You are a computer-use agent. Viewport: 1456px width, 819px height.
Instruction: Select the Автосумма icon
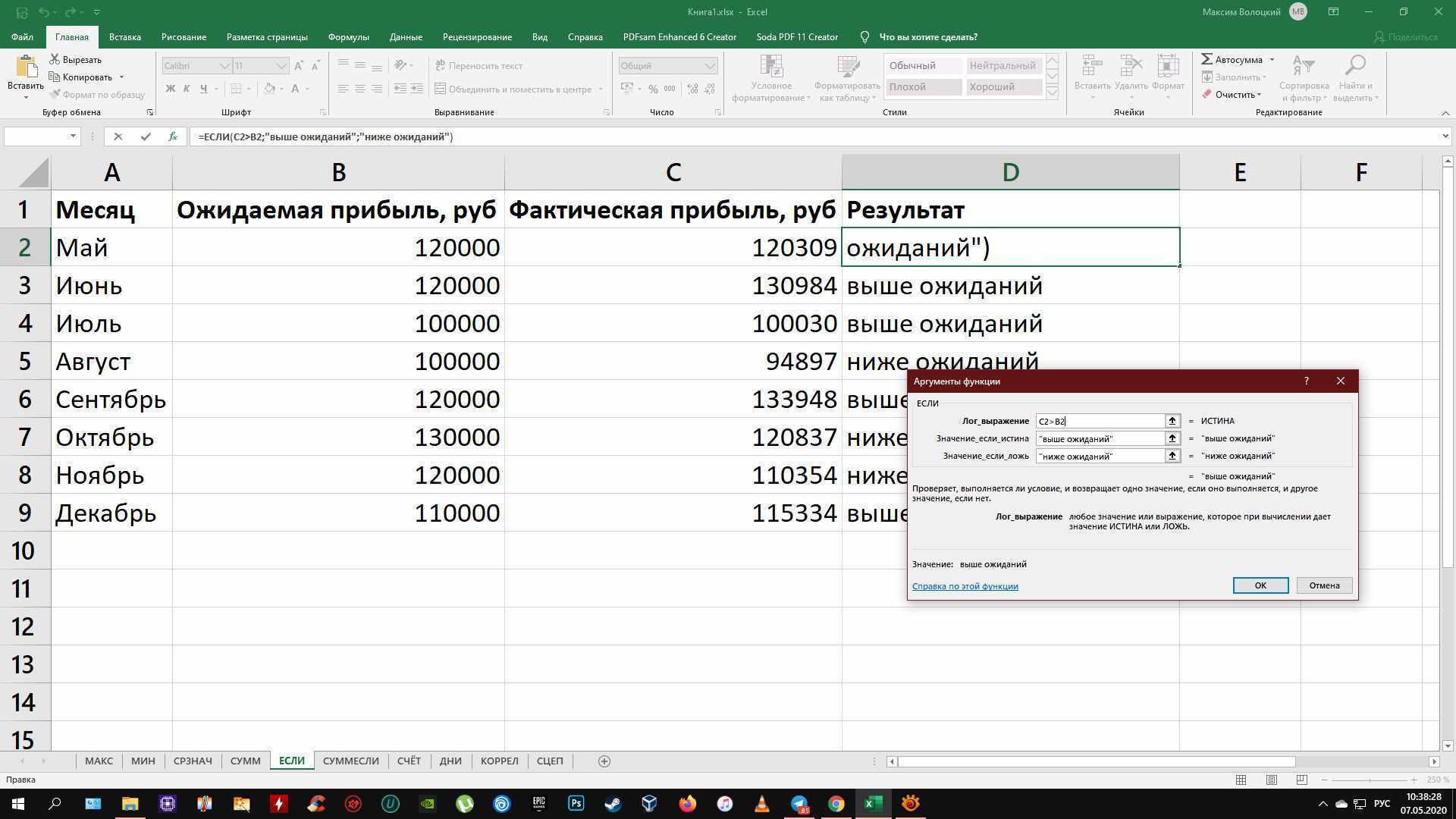1207,59
